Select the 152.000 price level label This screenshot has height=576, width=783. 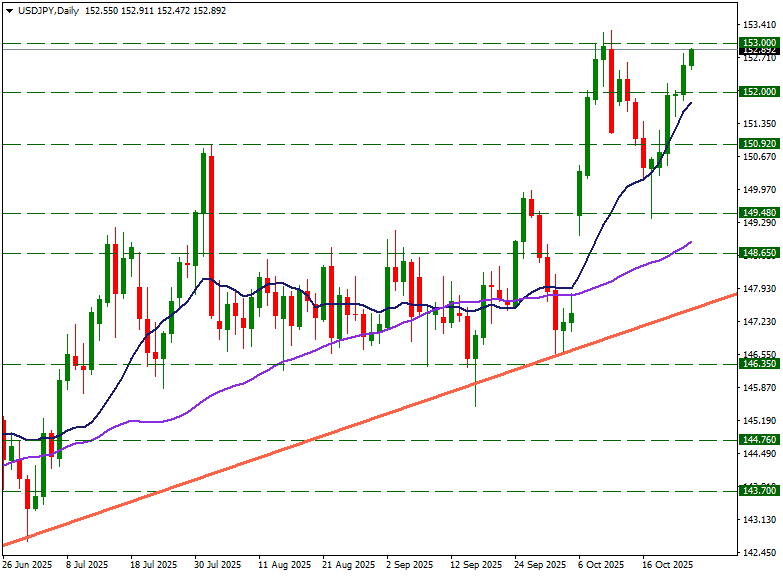[758, 92]
